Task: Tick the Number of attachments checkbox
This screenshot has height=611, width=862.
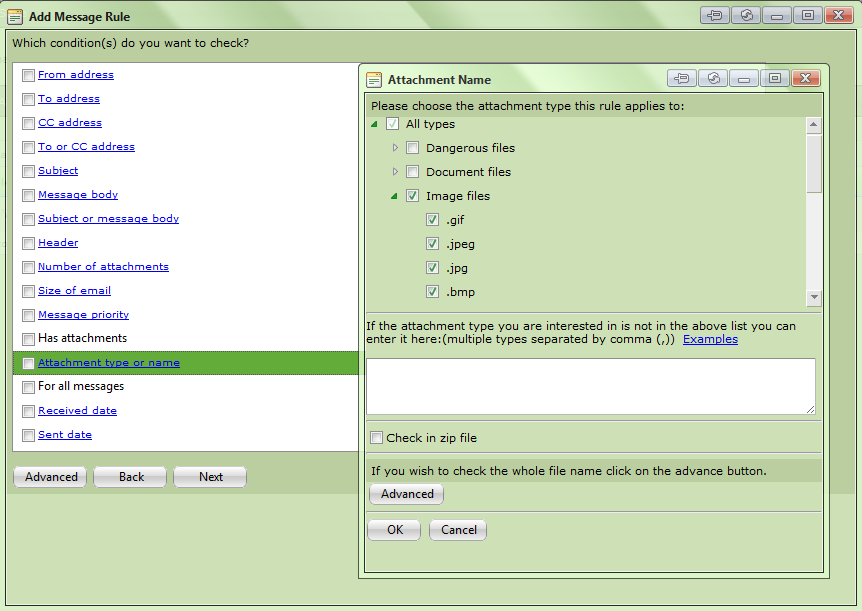Action: coord(28,267)
